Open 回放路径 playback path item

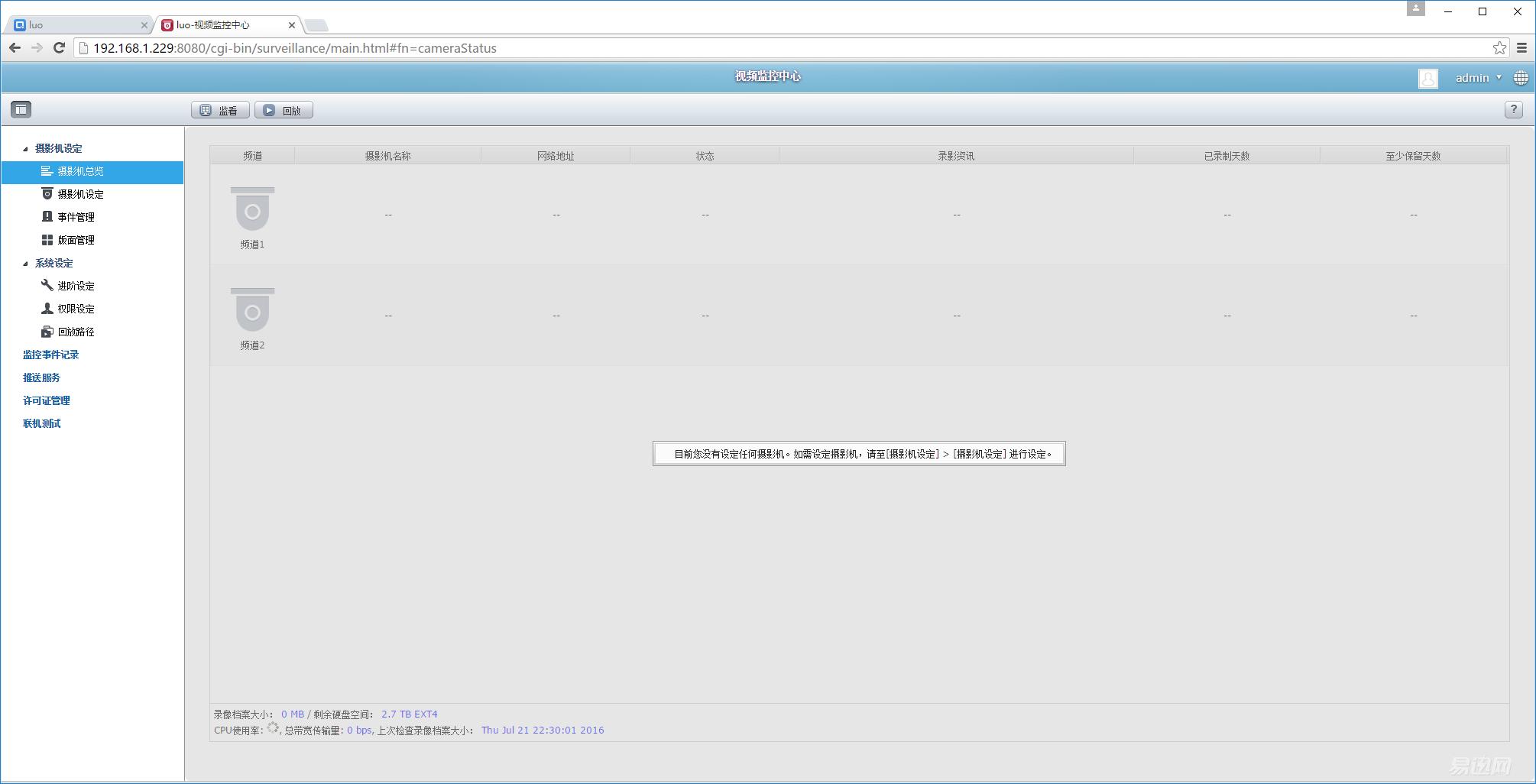76,332
